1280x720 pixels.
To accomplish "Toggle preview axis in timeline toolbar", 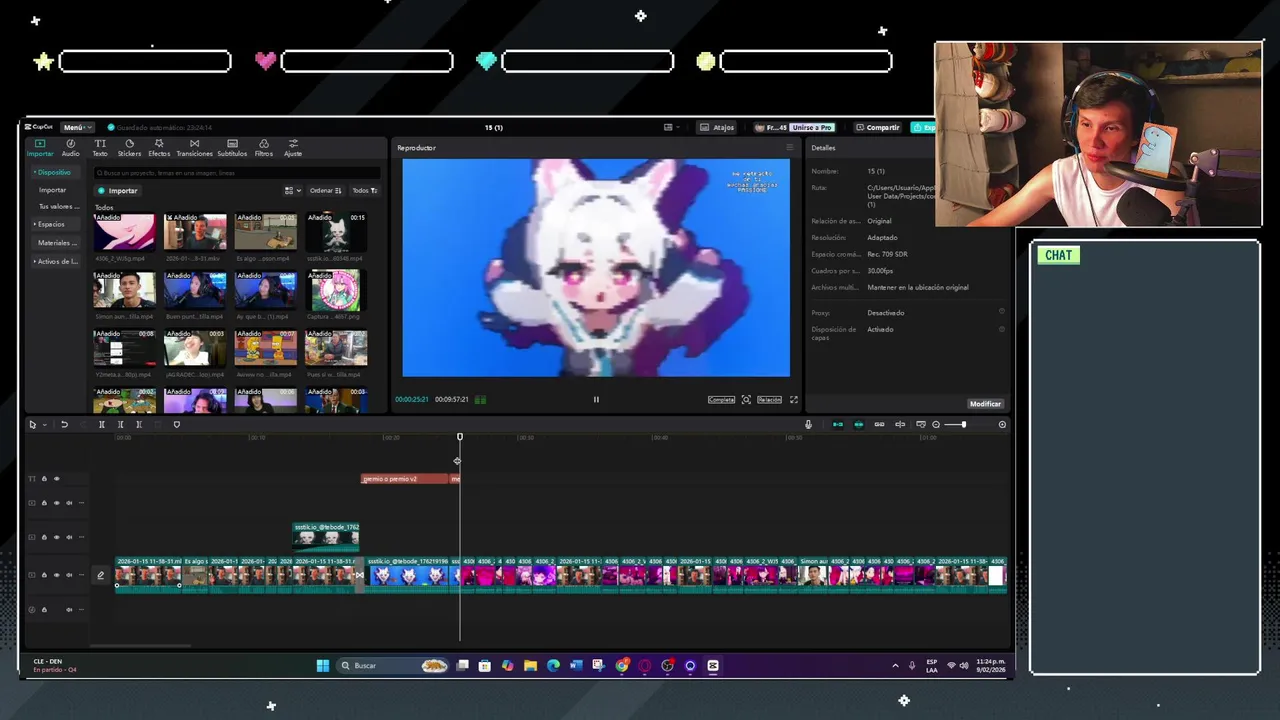I will (x=900, y=425).
